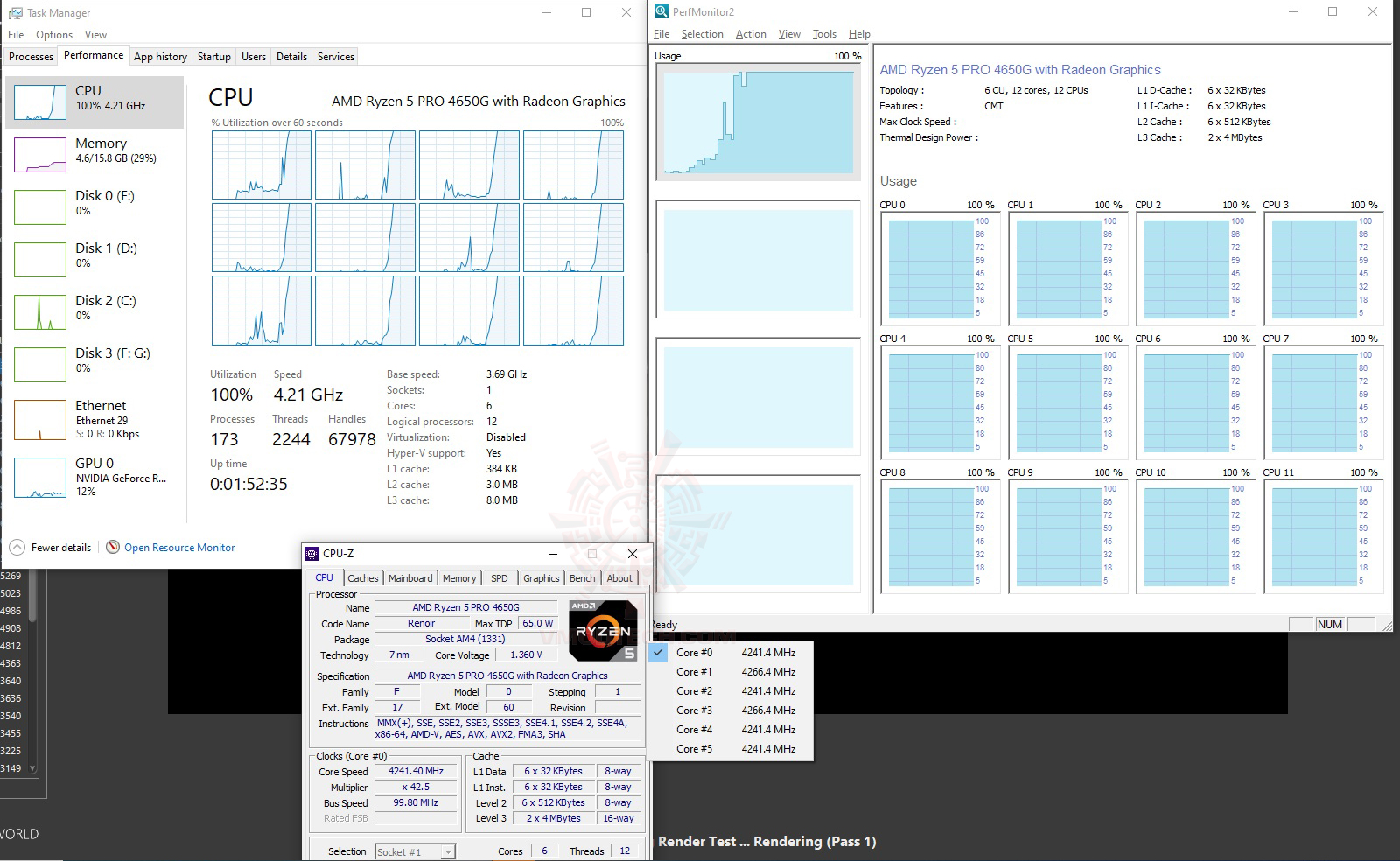Click the Code Name value Renoir
Viewport: 1400px width, 861px height.
point(421,624)
